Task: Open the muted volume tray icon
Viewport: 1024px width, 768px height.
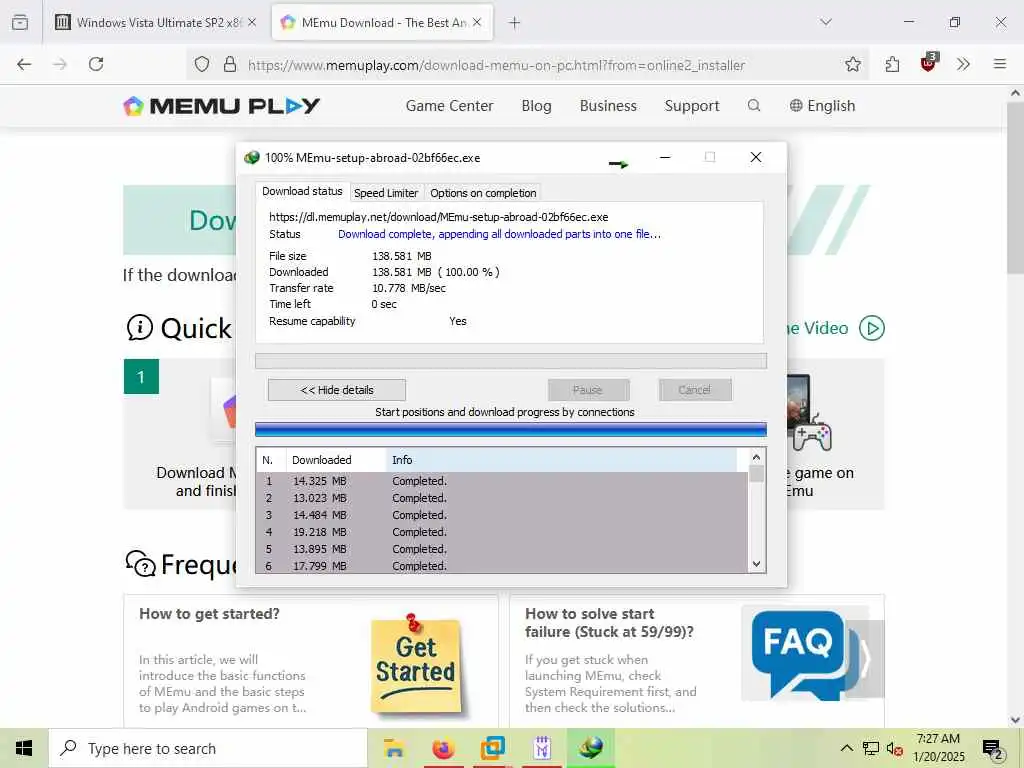Action: 895,748
